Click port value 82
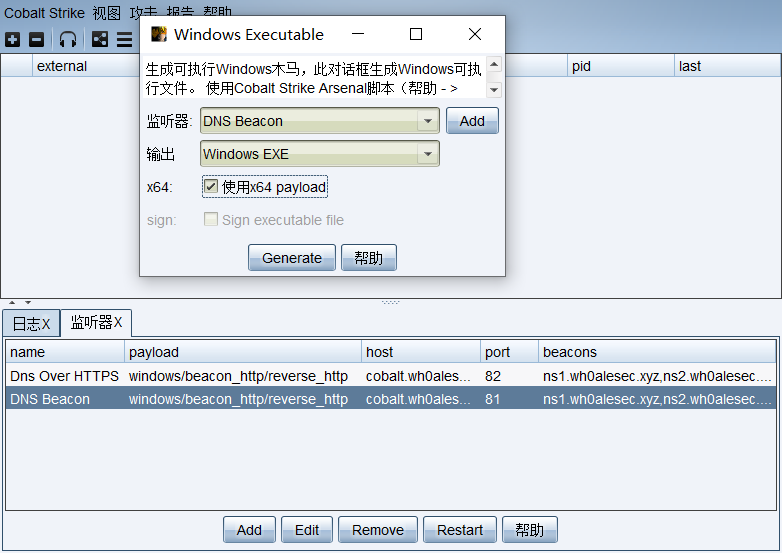 tap(493, 376)
